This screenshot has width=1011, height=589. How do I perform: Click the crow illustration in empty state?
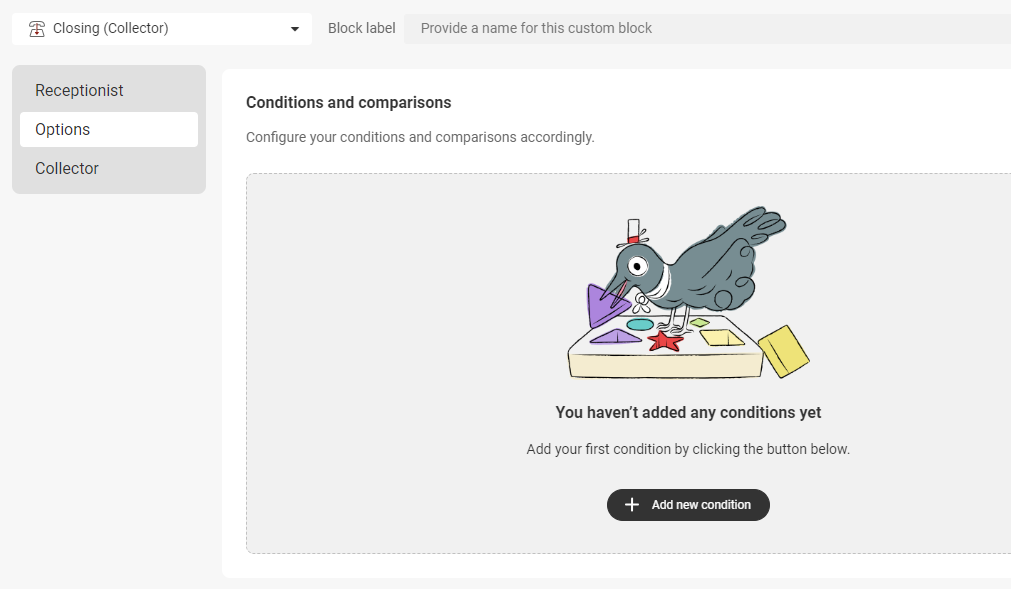[x=688, y=292]
